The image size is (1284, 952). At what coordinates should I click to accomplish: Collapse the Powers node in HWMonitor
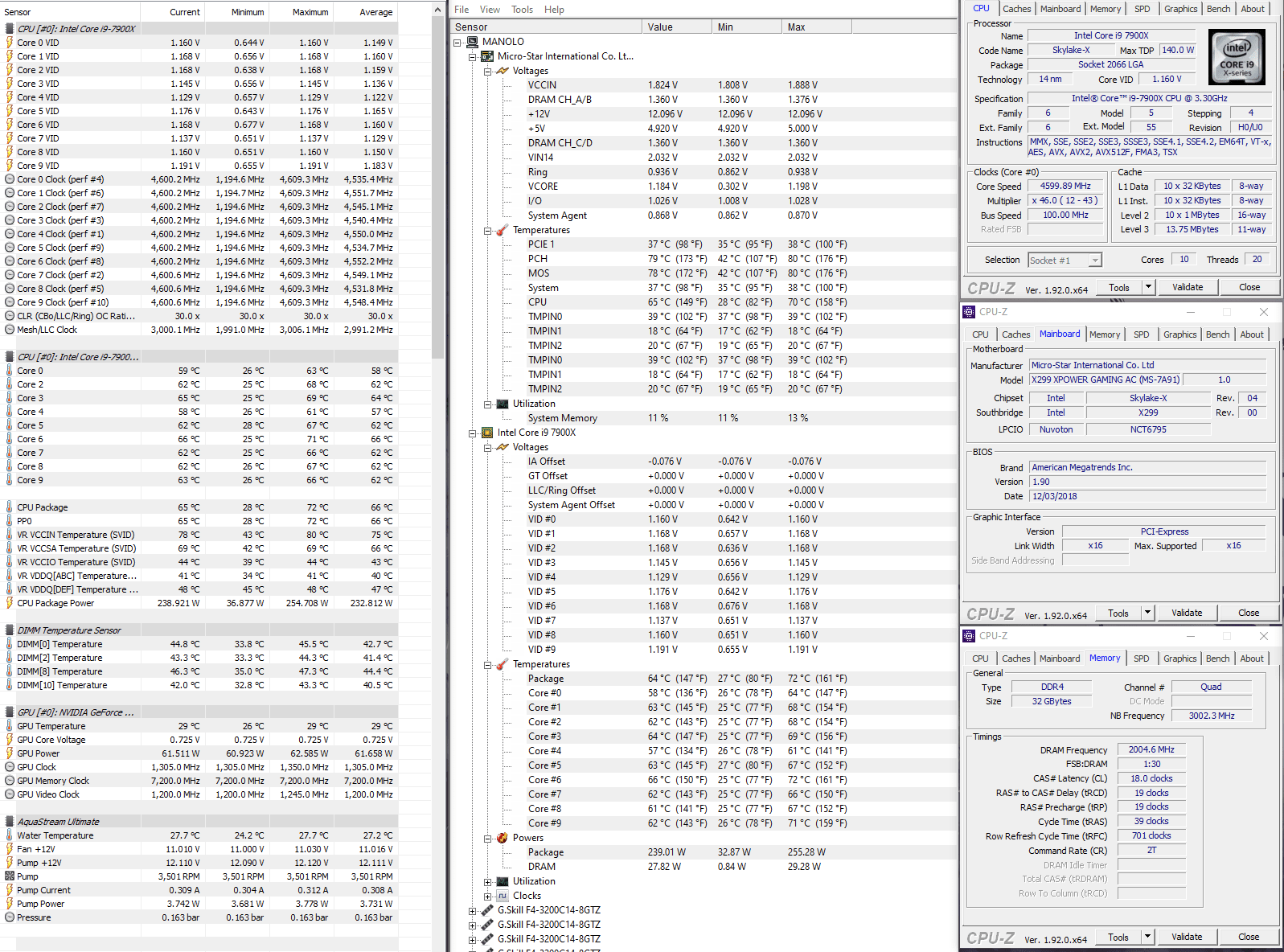tap(487, 839)
